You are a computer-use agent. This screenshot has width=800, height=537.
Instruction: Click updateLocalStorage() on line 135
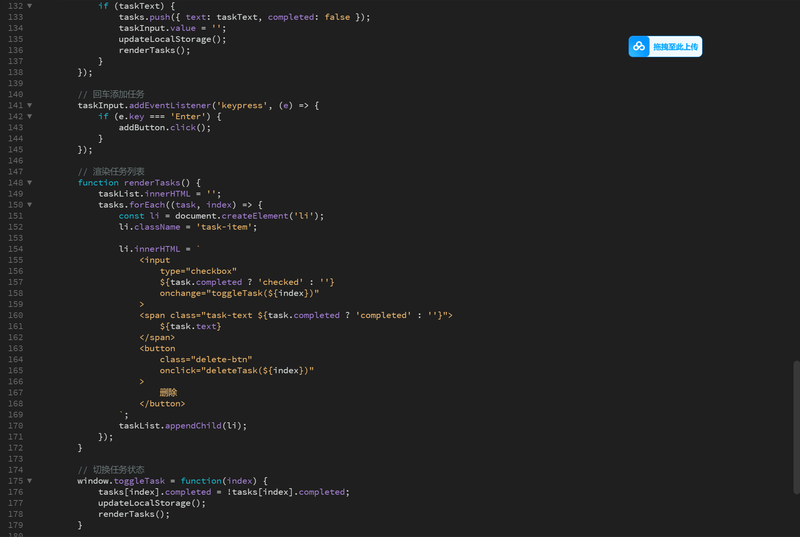click(x=172, y=39)
